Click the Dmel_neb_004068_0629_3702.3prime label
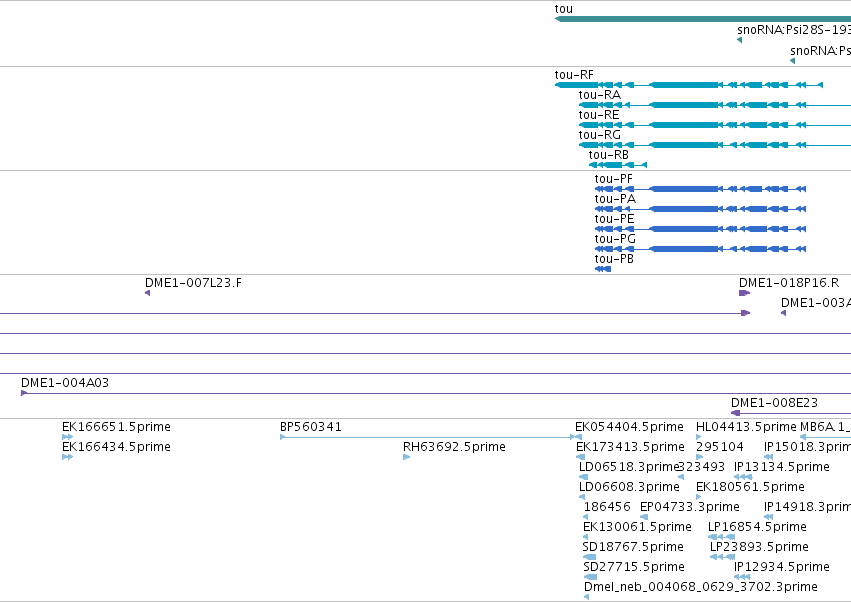The width and height of the screenshot is (851, 602). point(701,587)
